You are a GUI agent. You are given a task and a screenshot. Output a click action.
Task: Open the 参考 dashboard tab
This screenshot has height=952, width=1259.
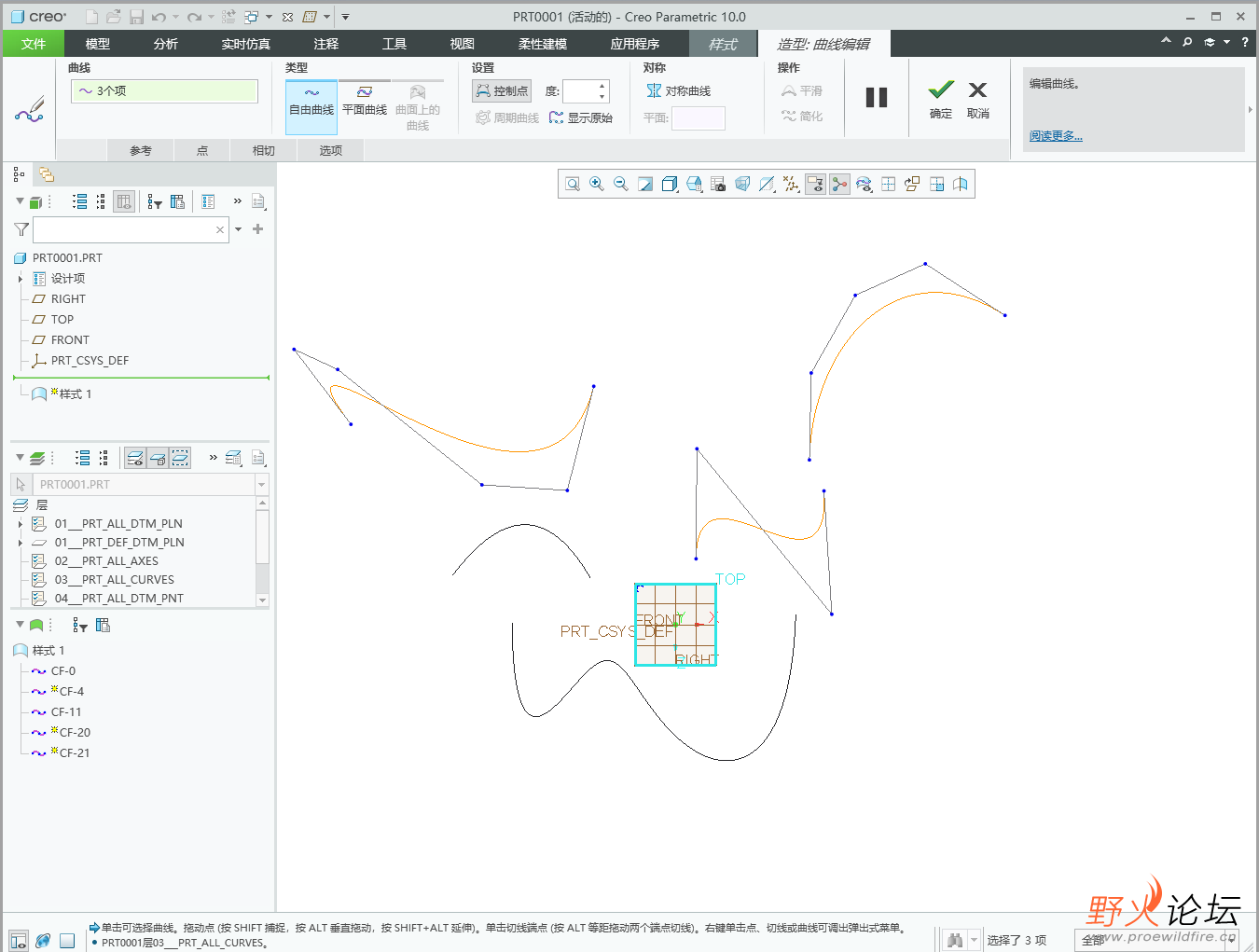pos(141,150)
